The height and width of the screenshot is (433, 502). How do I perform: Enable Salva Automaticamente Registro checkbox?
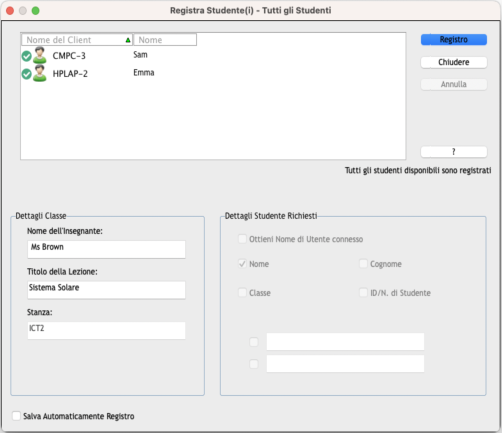point(16,416)
